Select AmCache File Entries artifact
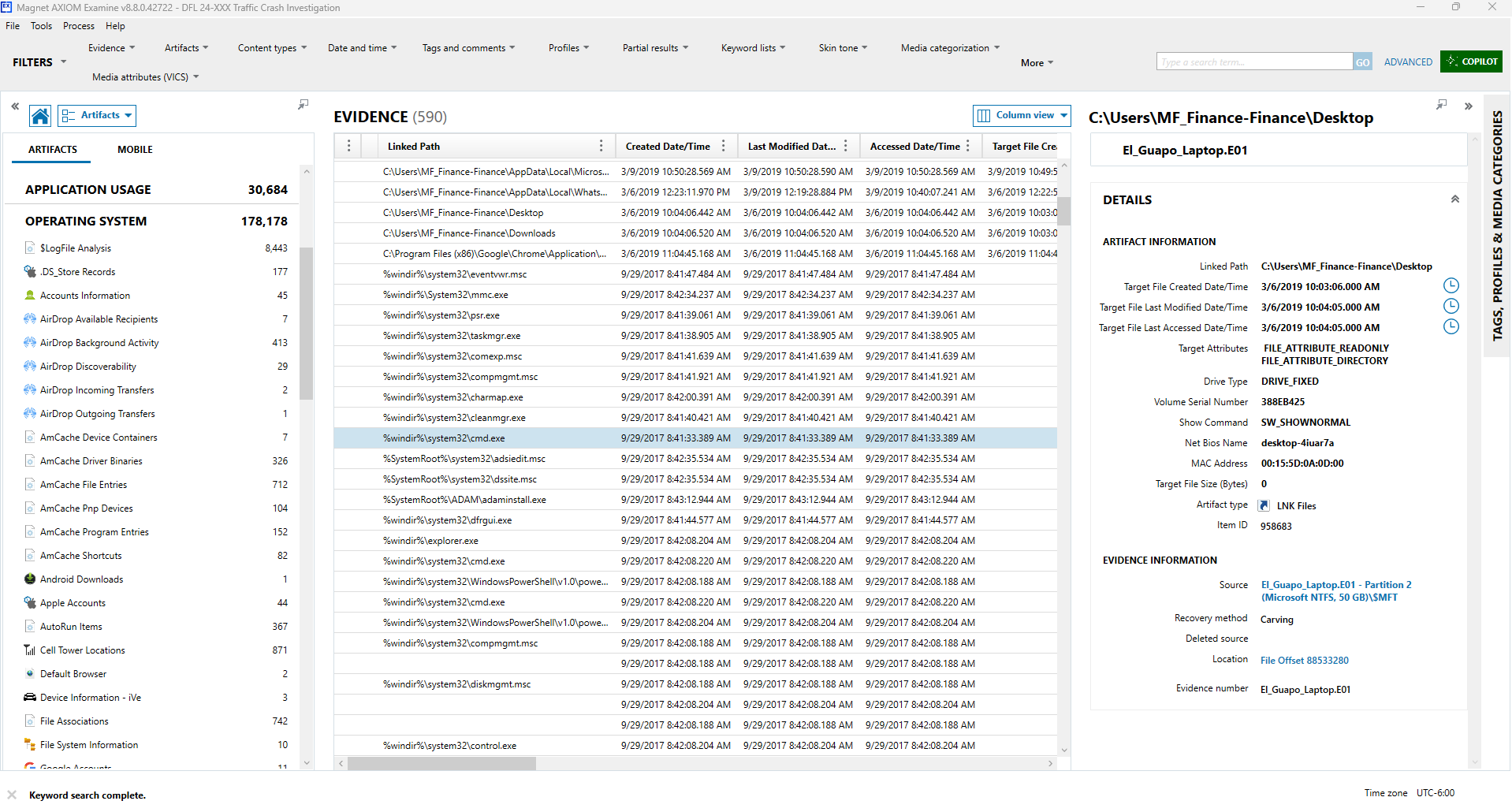The width and height of the screenshot is (1512, 812). click(84, 485)
